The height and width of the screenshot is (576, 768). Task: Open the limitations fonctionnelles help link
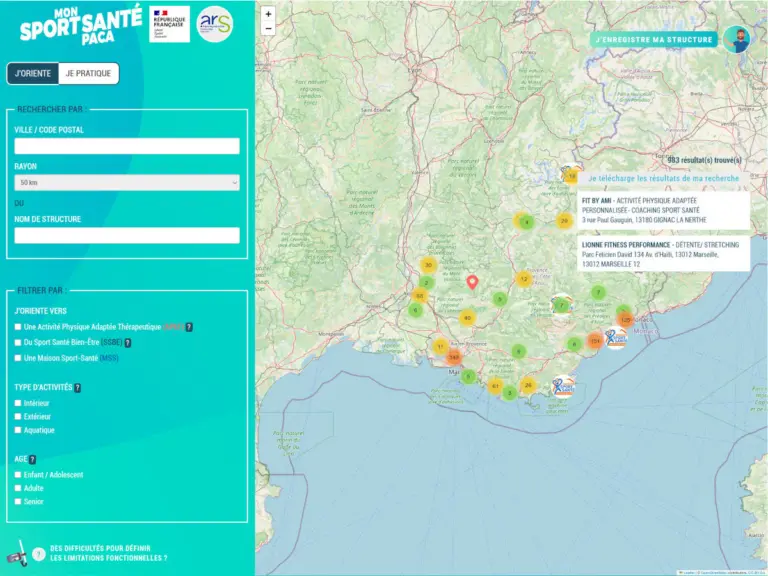click(109, 553)
